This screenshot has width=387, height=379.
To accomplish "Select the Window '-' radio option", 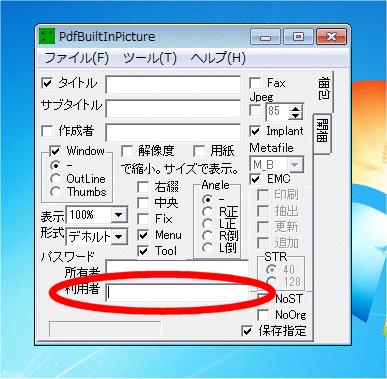I will click(55, 165).
